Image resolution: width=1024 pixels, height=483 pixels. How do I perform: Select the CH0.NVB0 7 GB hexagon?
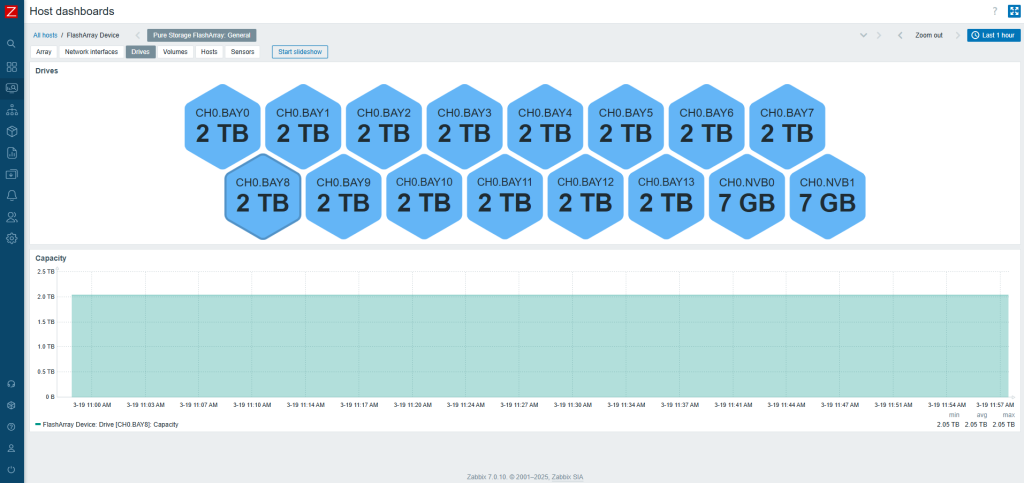pyautogui.click(x=746, y=196)
